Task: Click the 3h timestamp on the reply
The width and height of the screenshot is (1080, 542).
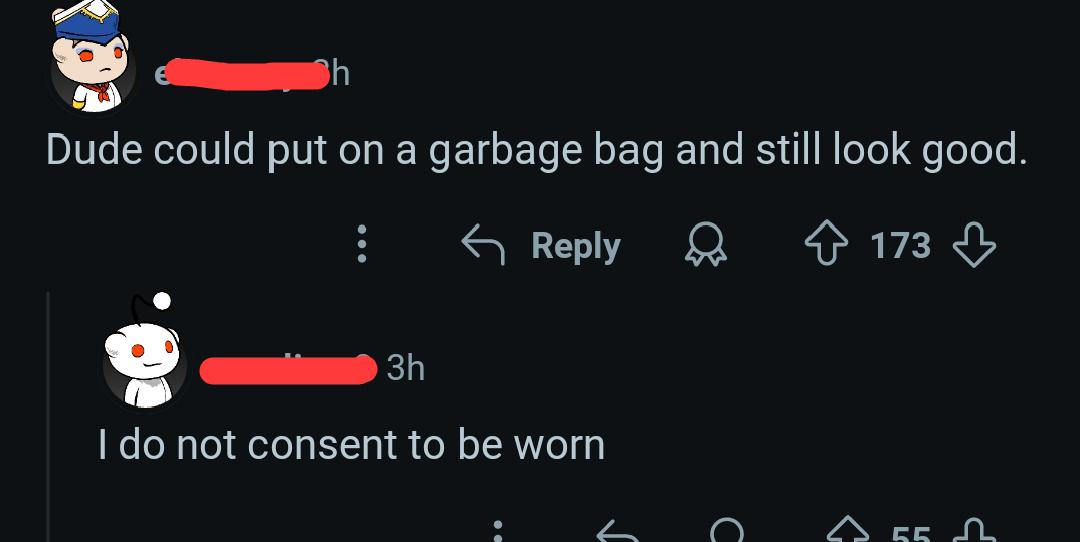Action: tap(406, 368)
